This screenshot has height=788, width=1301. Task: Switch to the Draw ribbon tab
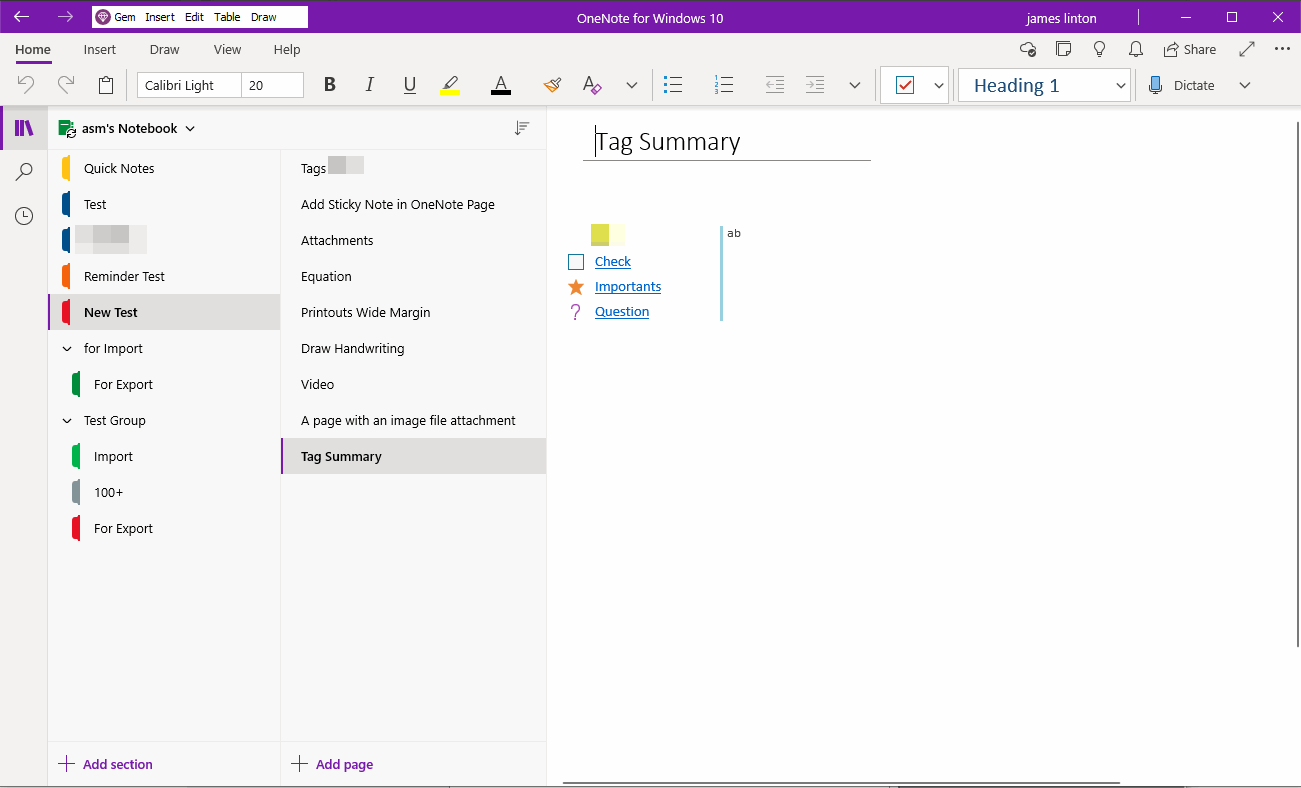(164, 49)
